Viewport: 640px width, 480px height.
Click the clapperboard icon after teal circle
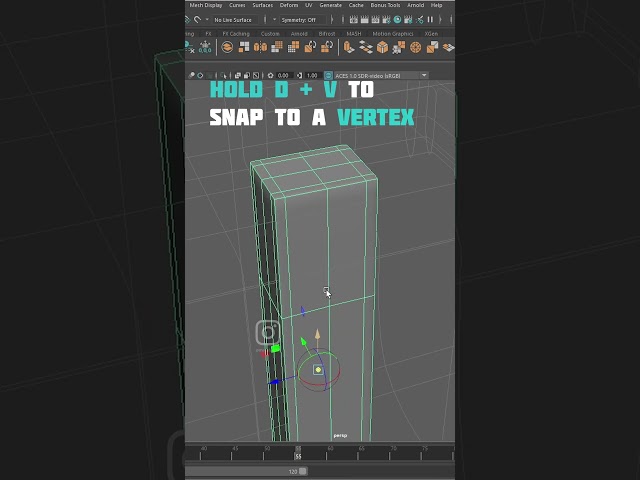tap(408, 20)
